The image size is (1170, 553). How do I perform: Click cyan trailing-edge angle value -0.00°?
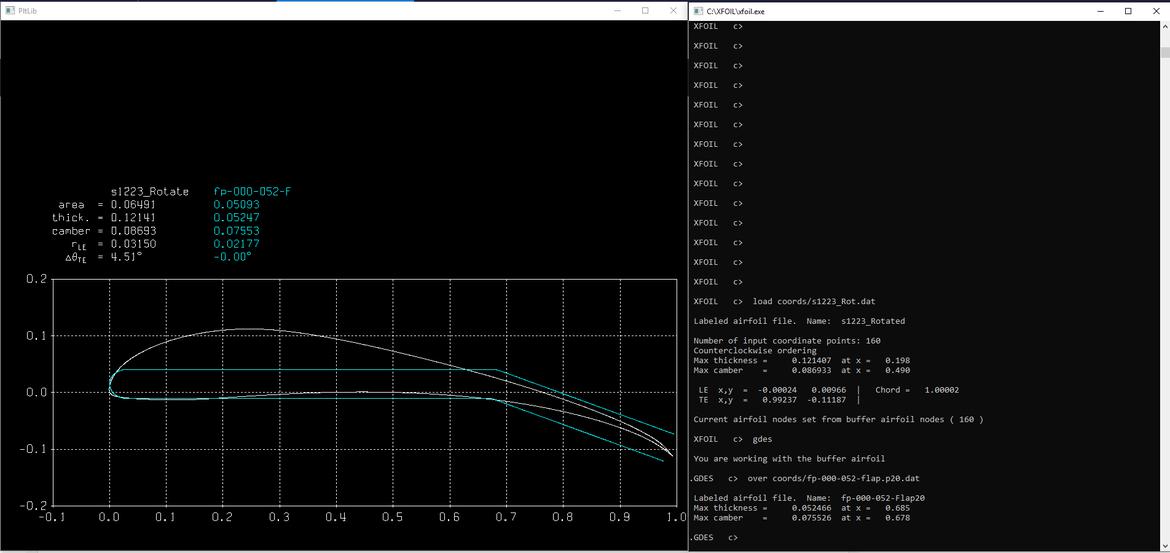[x=232, y=257]
